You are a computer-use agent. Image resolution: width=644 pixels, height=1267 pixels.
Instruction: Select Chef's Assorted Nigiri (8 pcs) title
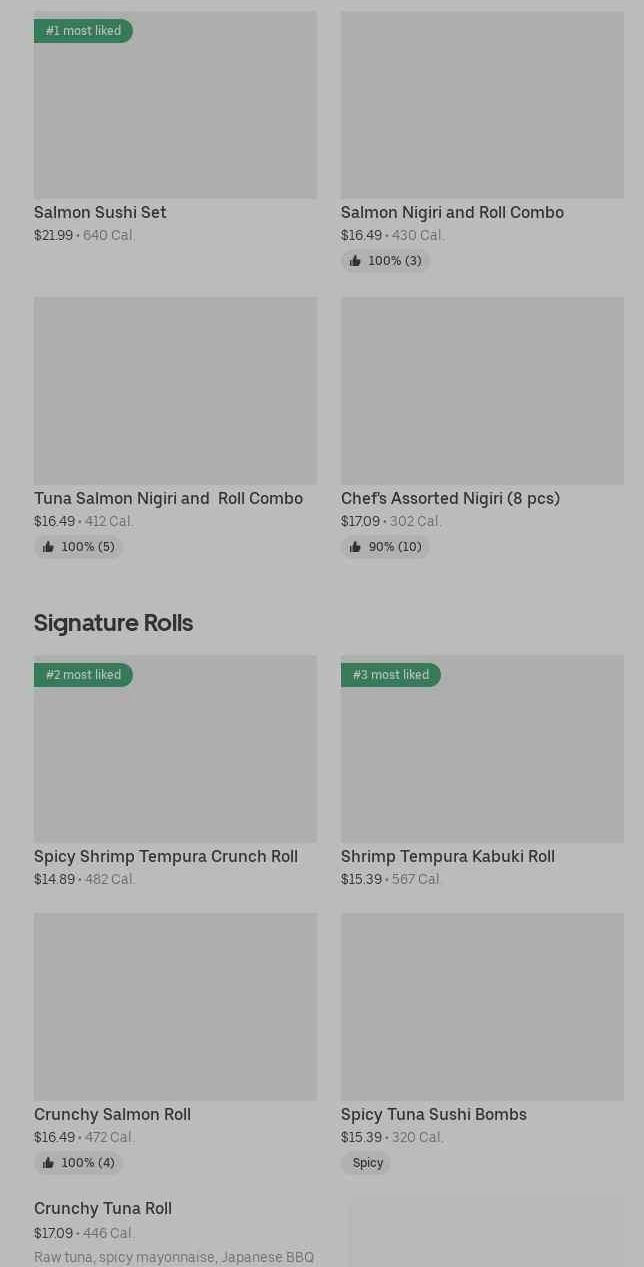(450, 498)
